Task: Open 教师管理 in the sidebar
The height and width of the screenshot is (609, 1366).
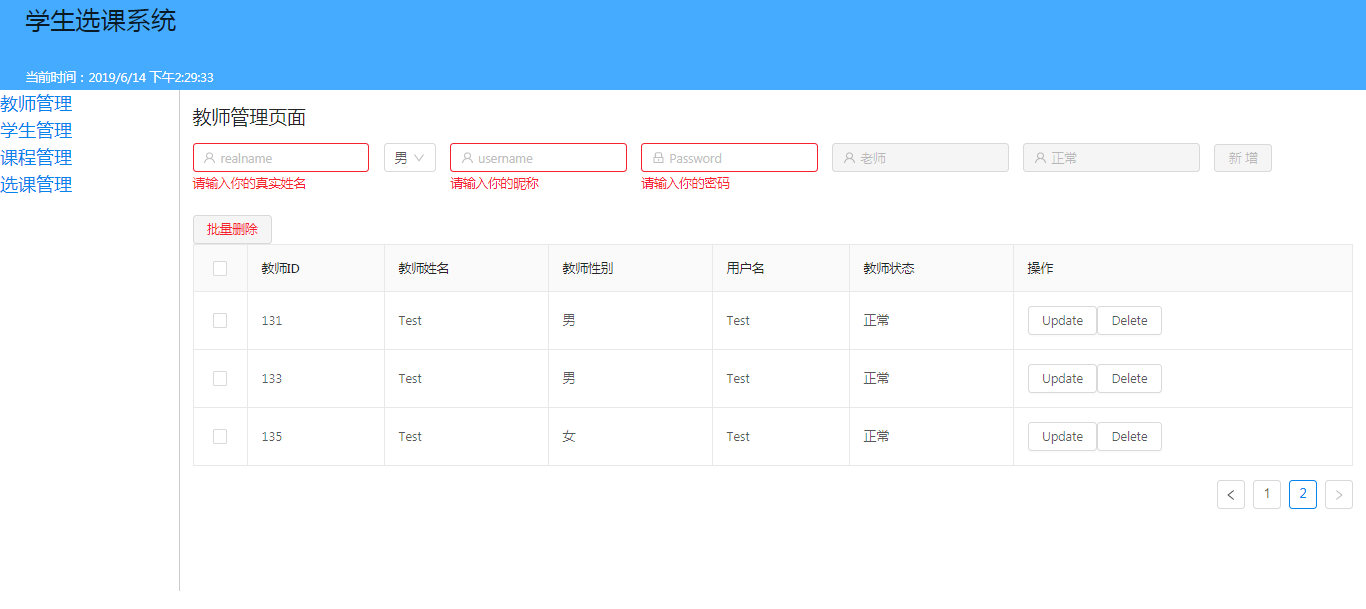Action: (36, 103)
